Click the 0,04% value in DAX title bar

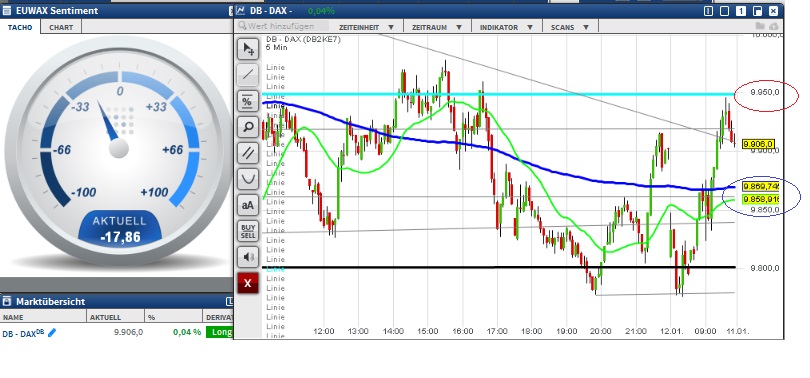[x=321, y=11]
